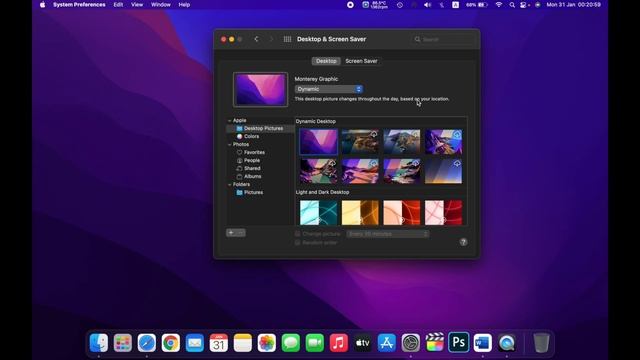Open Music app from the Dock
This screenshot has height=360, width=640.
click(x=339, y=342)
